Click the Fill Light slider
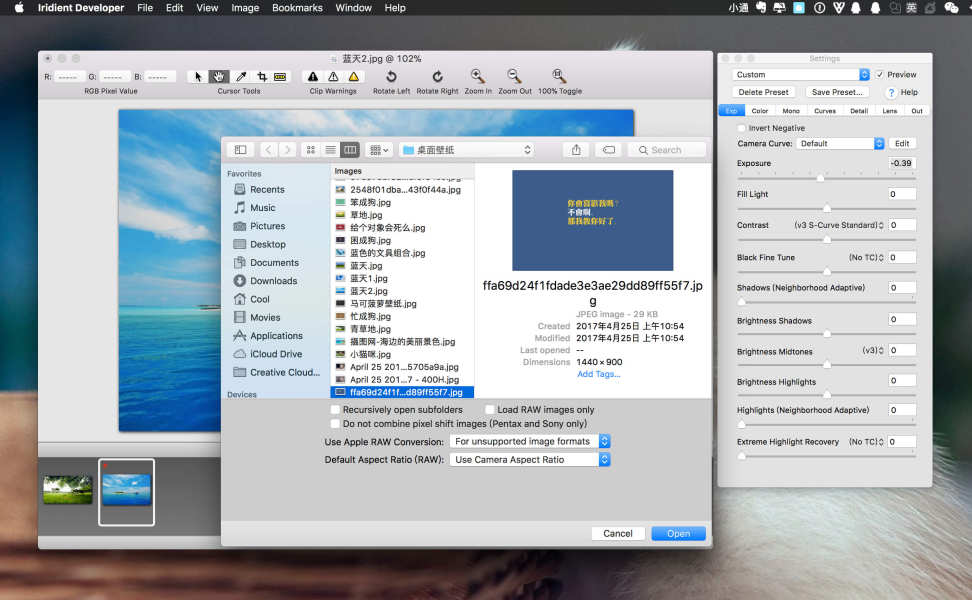This screenshot has width=972, height=600. (826, 209)
